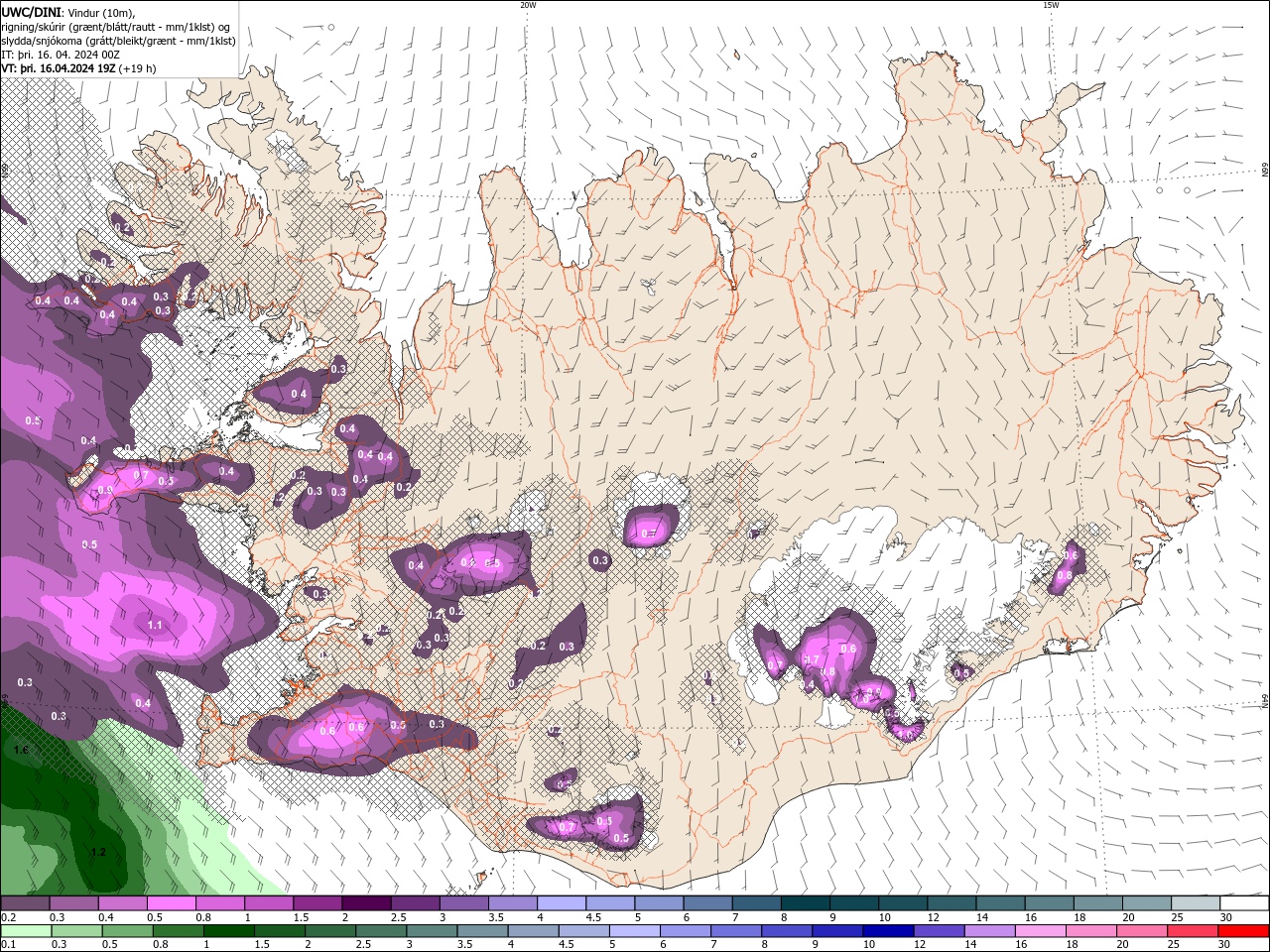Select the 'IT: þri. 16. 04. 2024 00Z' line

click(61, 55)
